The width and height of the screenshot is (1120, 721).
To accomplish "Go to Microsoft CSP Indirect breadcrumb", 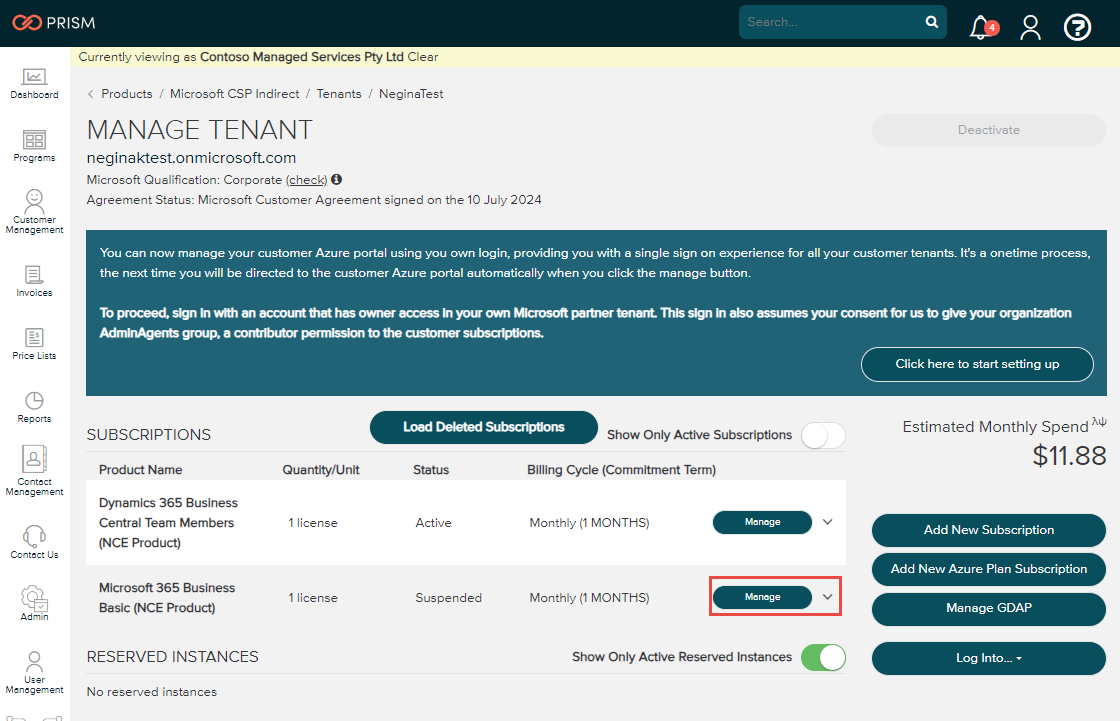I will (234, 94).
